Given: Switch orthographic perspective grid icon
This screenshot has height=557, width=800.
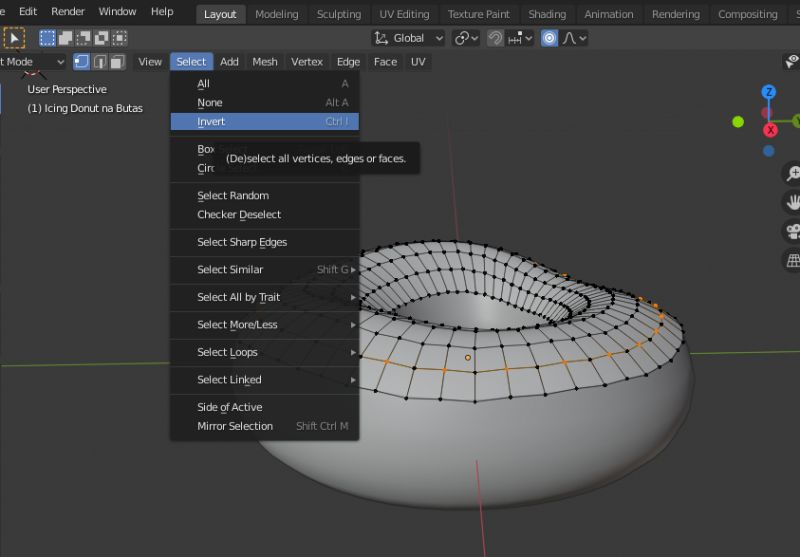Looking at the screenshot, I should tap(792, 260).
